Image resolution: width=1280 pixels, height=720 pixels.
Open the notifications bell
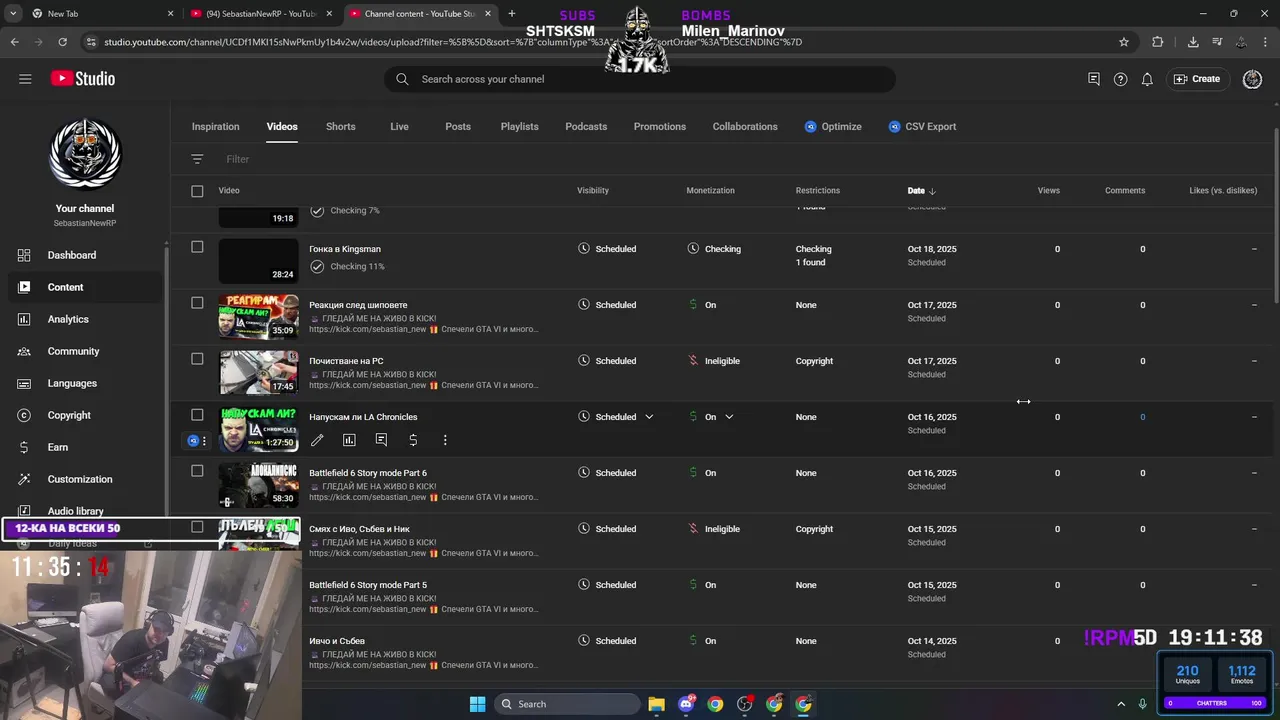(x=1147, y=79)
